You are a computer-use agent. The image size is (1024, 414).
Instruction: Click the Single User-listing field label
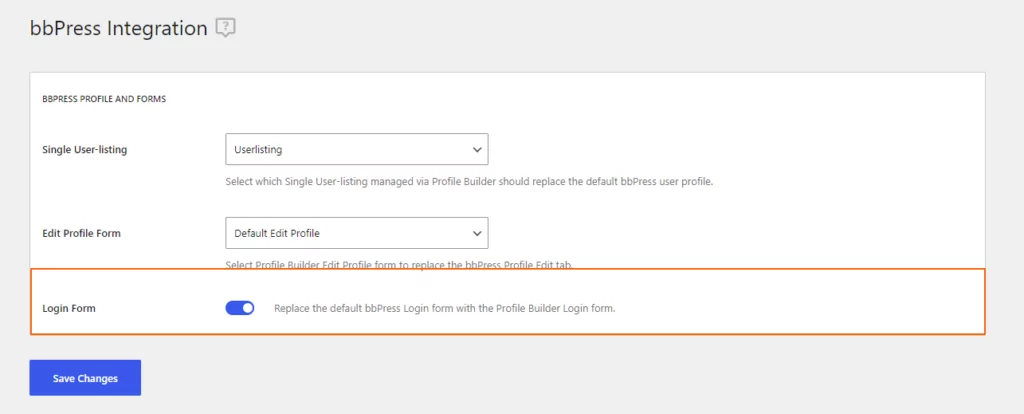(x=84, y=150)
